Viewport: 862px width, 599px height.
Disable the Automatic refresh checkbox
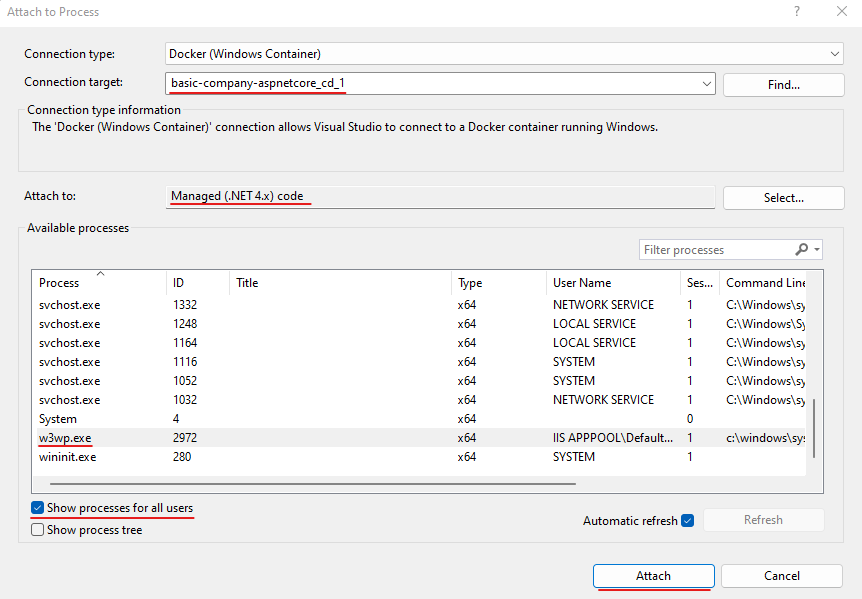click(x=687, y=520)
